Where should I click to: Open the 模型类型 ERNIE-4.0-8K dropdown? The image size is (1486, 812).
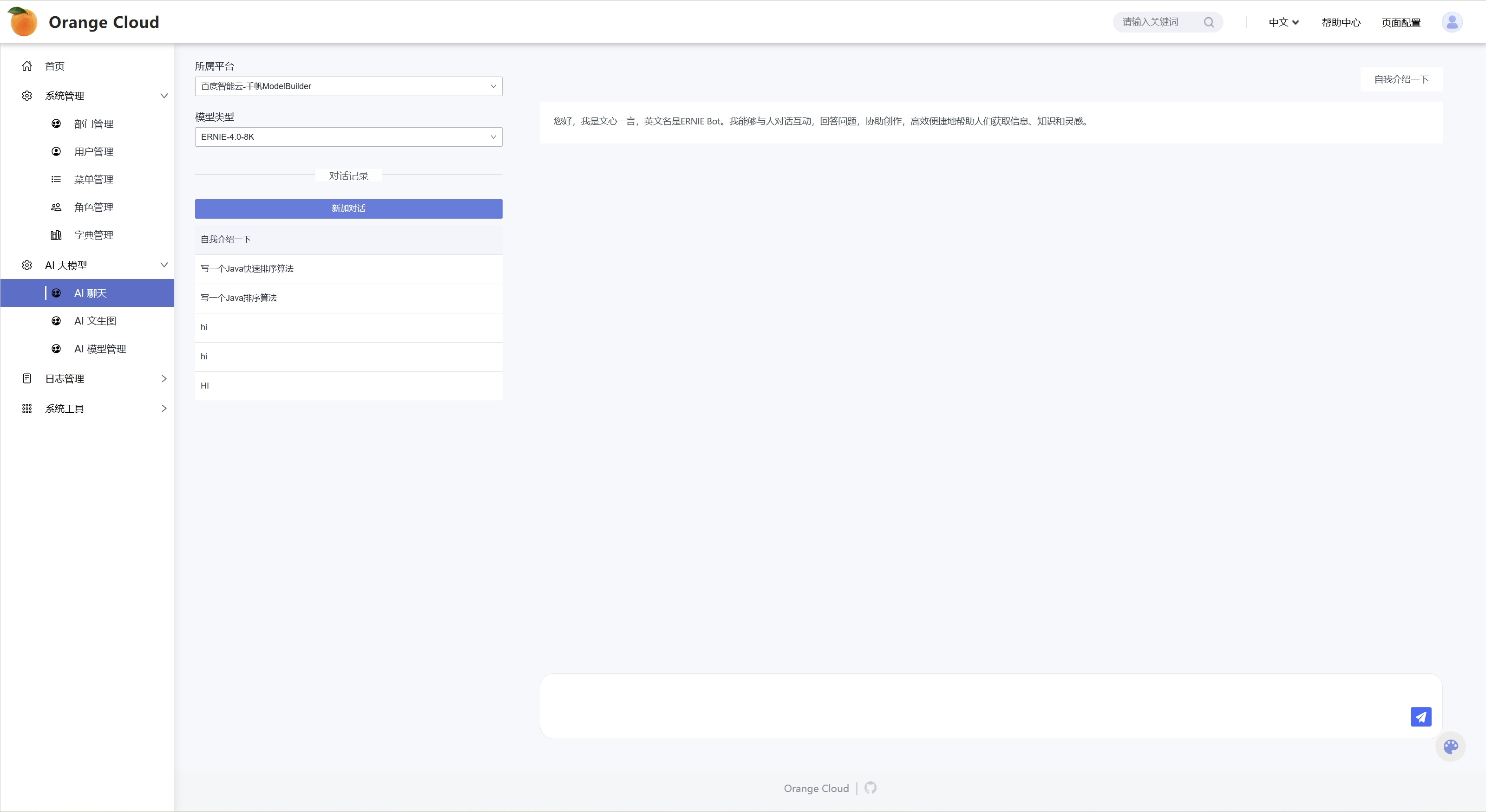coord(348,136)
